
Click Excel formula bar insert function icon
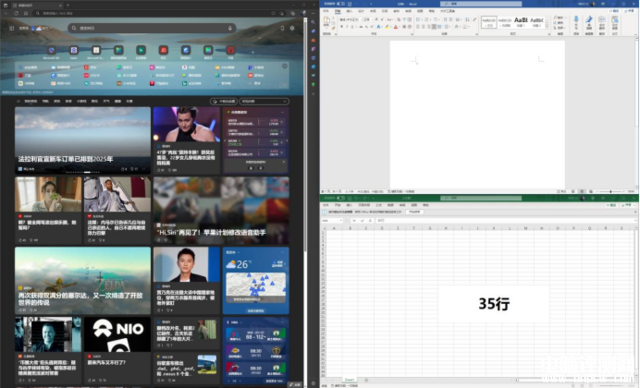[370, 220]
